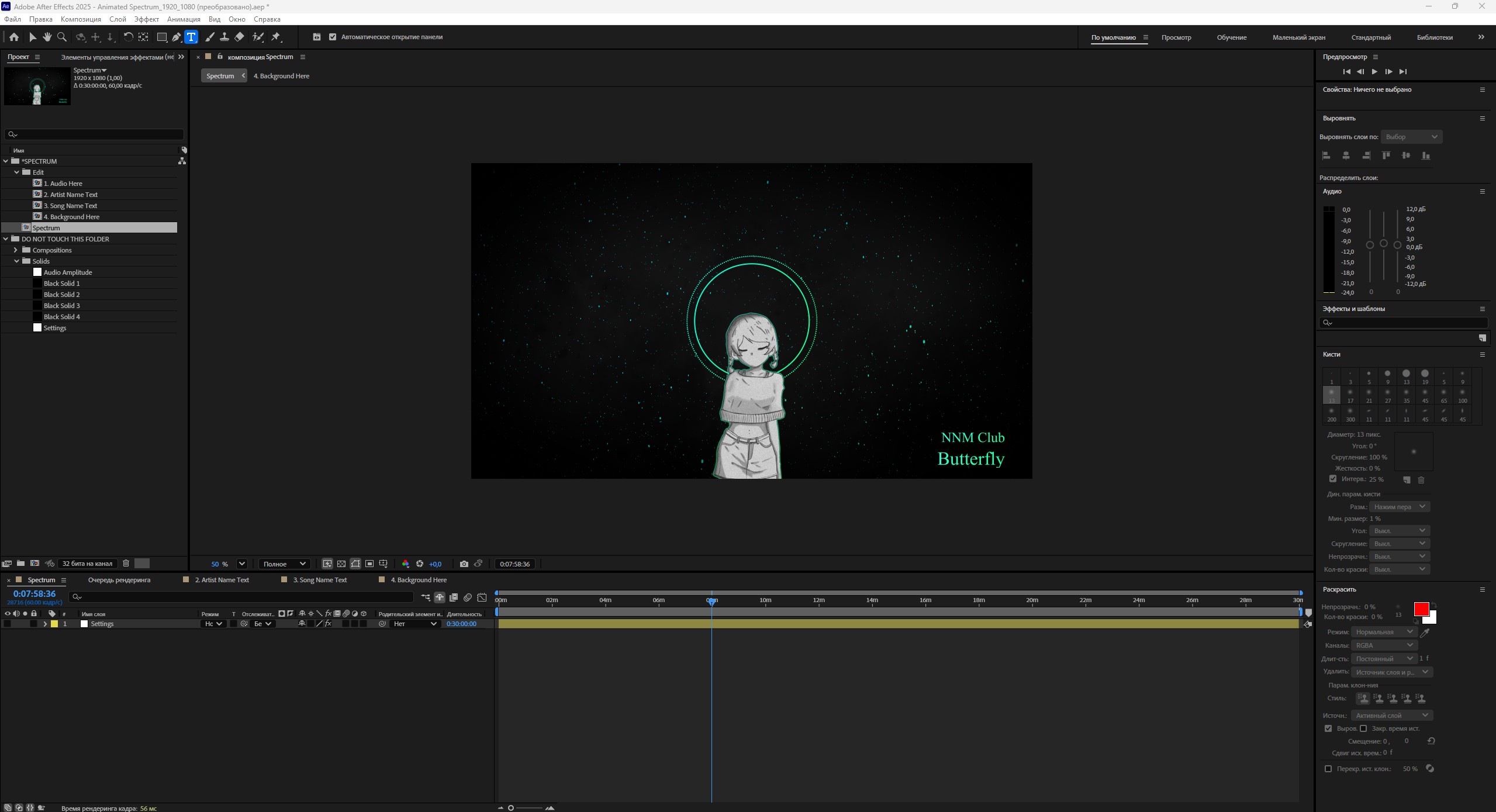Select the Clone Stamp tool
The height and width of the screenshot is (812, 1496).
pyautogui.click(x=224, y=37)
